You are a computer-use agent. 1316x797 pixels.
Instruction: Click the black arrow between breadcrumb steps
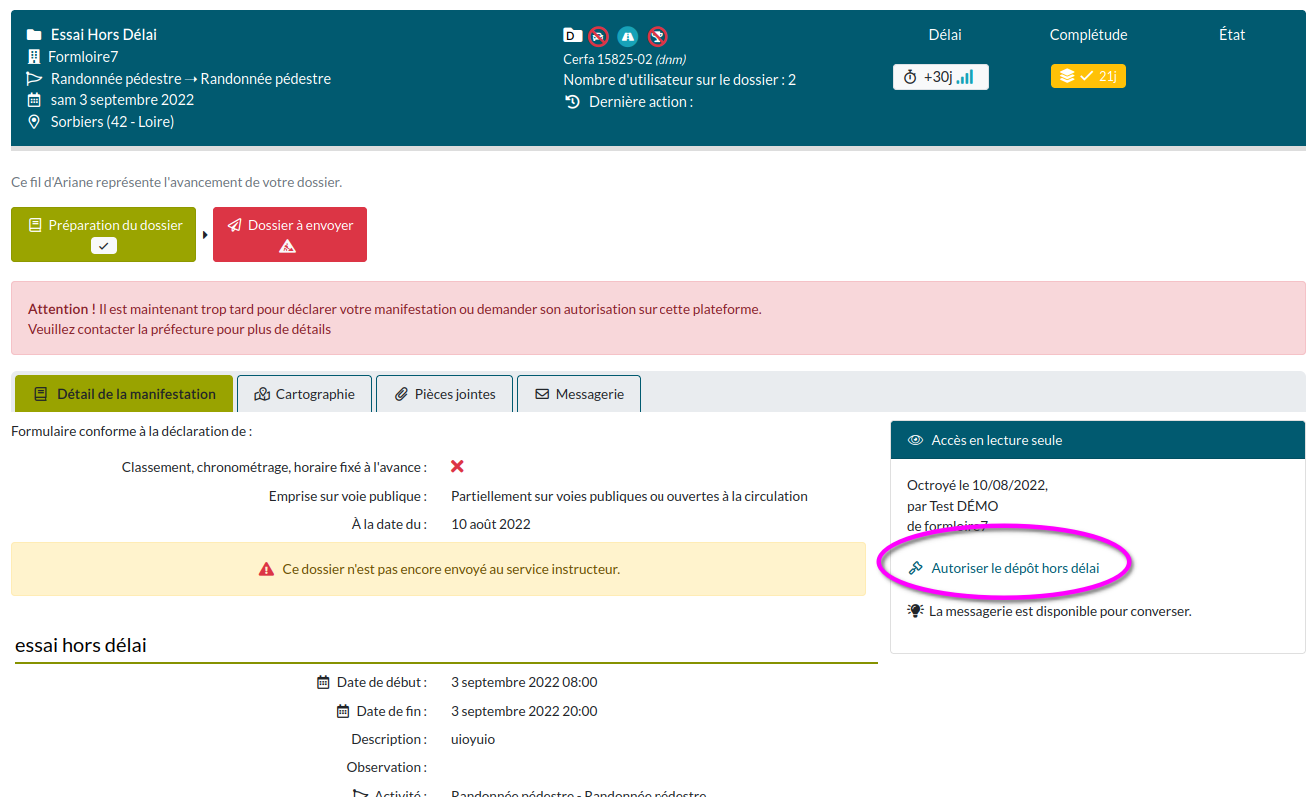click(205, 235)
